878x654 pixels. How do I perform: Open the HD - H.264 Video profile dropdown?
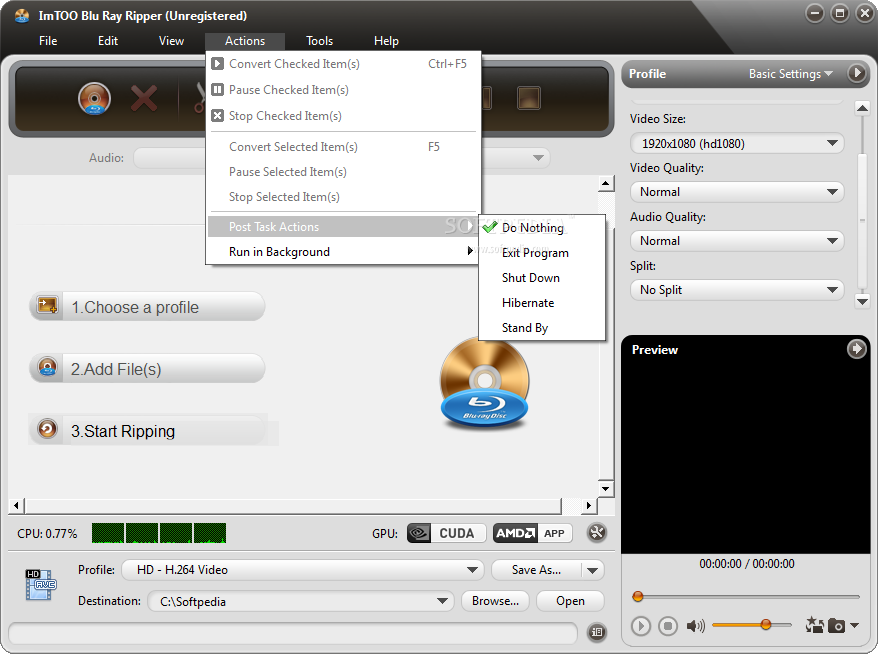tap(302, 570)
